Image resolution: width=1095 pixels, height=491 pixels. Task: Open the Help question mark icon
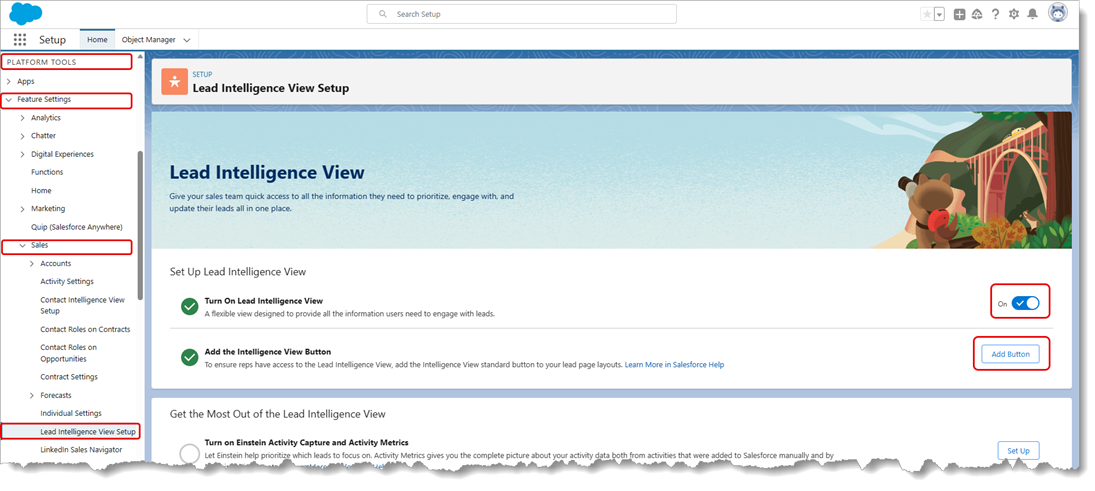pos(995,14)
